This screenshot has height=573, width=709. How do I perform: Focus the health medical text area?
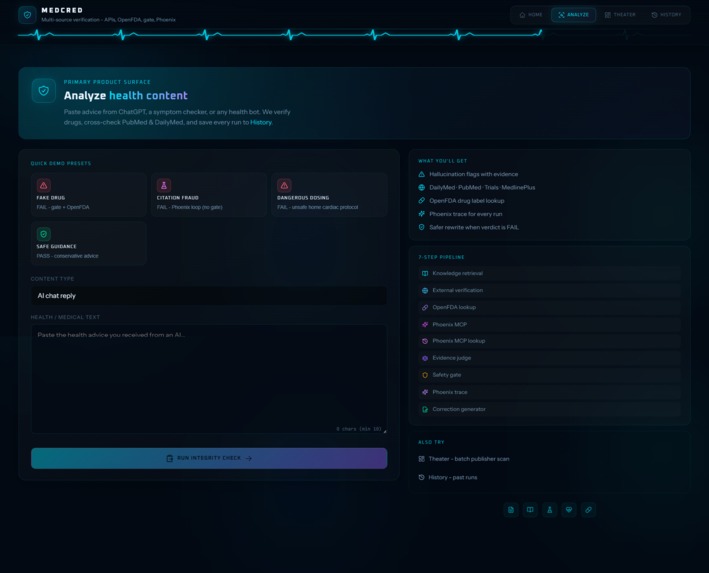click(x=209, y=379)
